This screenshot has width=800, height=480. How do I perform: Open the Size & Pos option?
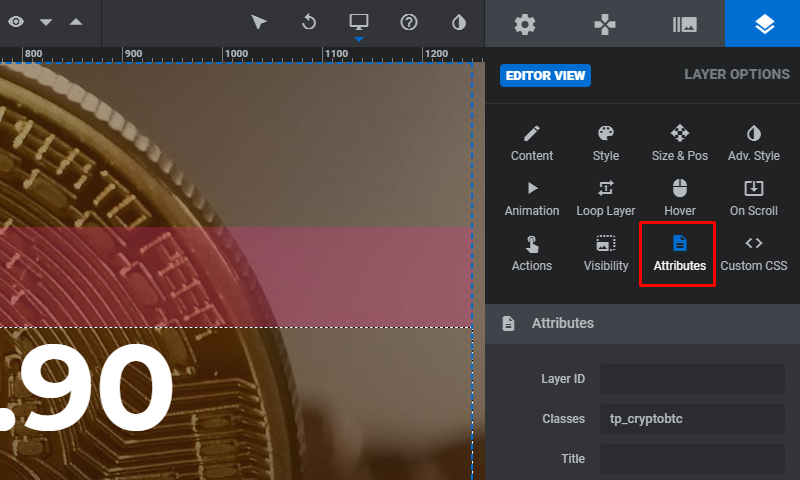[x=680, y=143]
